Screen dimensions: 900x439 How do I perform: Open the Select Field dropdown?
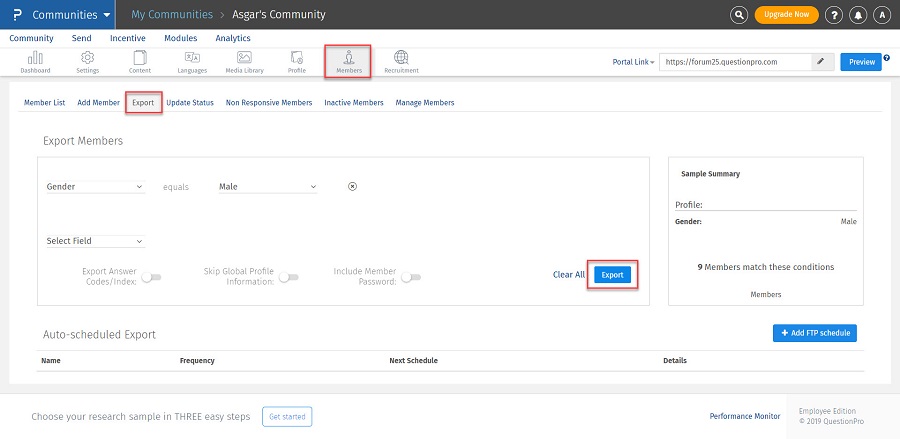pos(96,241)
